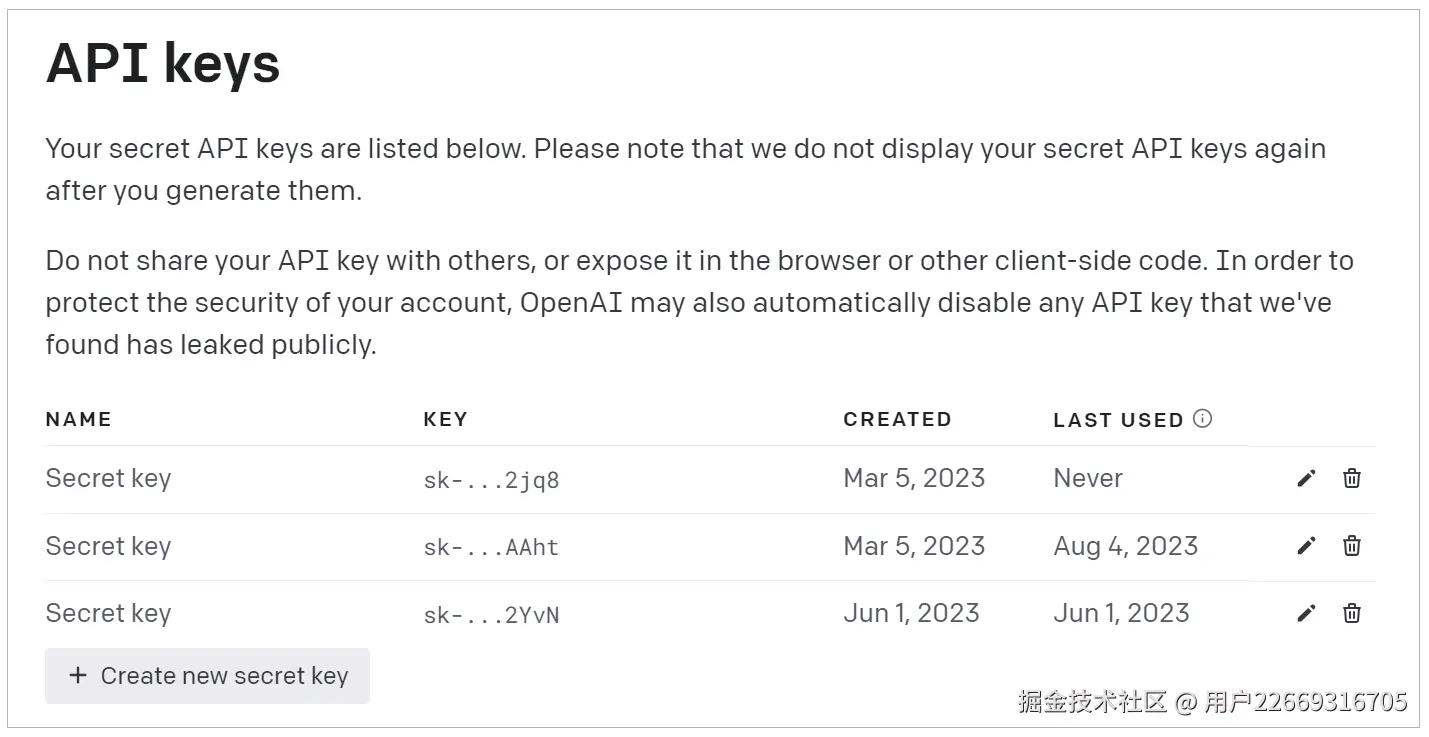1429x737 pixels.
Task: Click the Never last-used value
Action: [1088, 478]
